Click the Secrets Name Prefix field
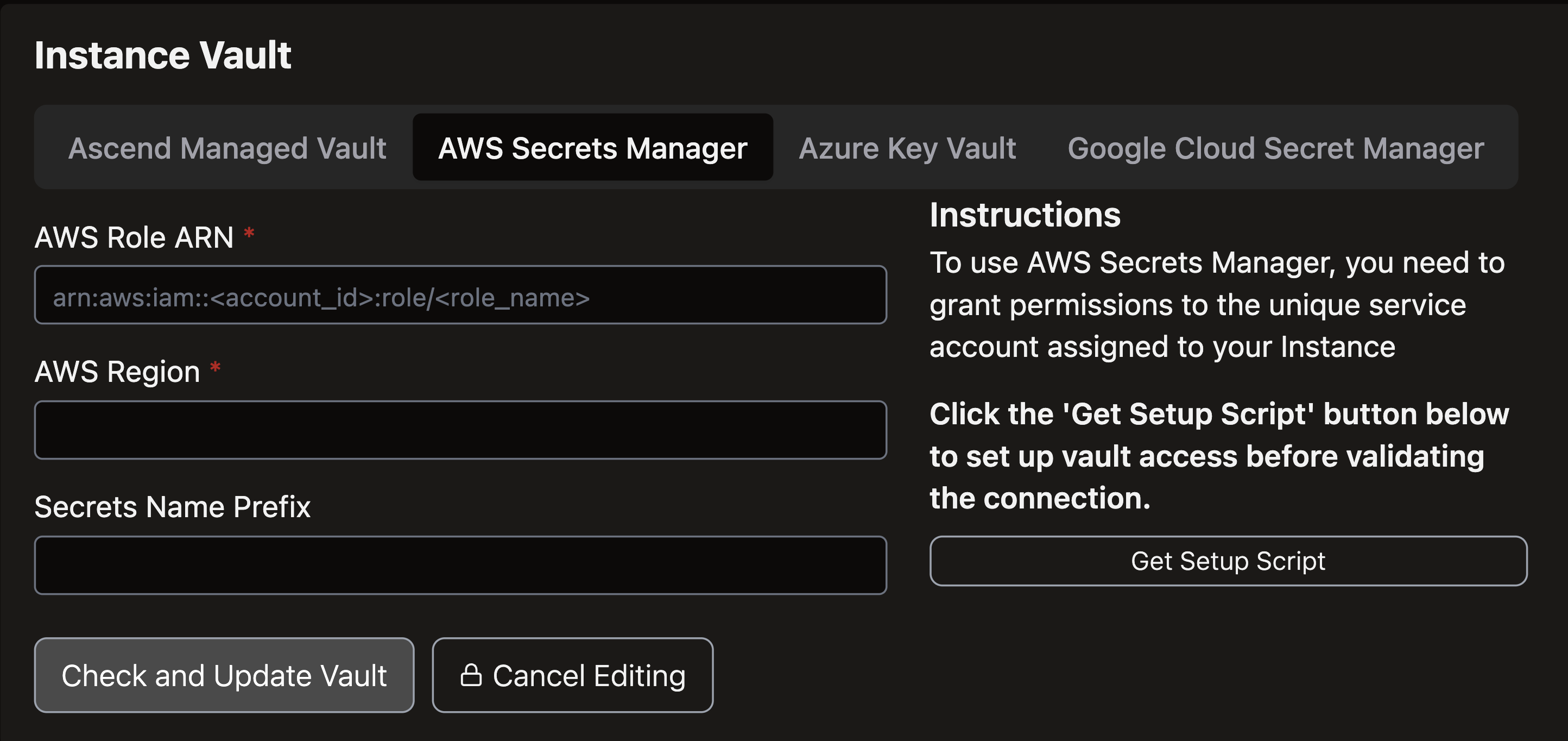 tap(460, 565)
